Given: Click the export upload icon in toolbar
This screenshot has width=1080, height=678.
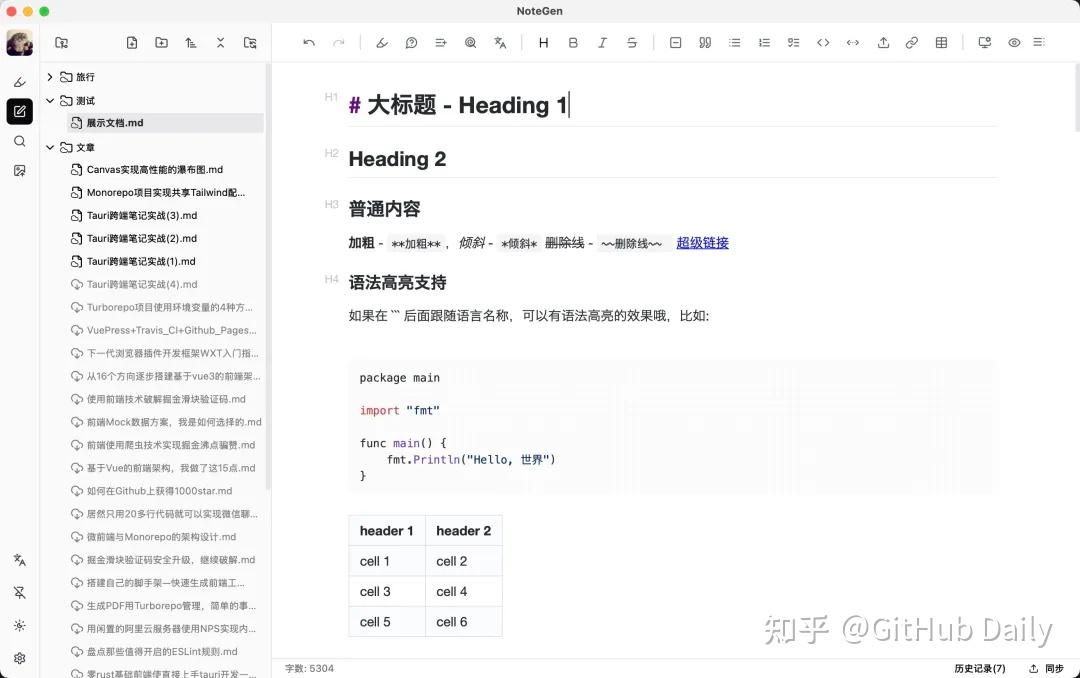Looking at the screenshot, I should (883, 43).
